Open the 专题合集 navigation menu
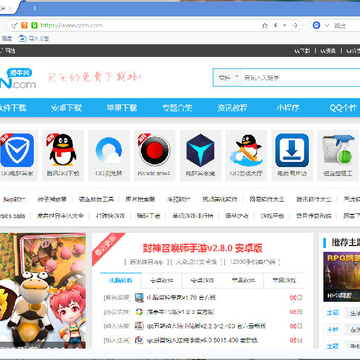This screenshot has width=360, height=360. 177,108
